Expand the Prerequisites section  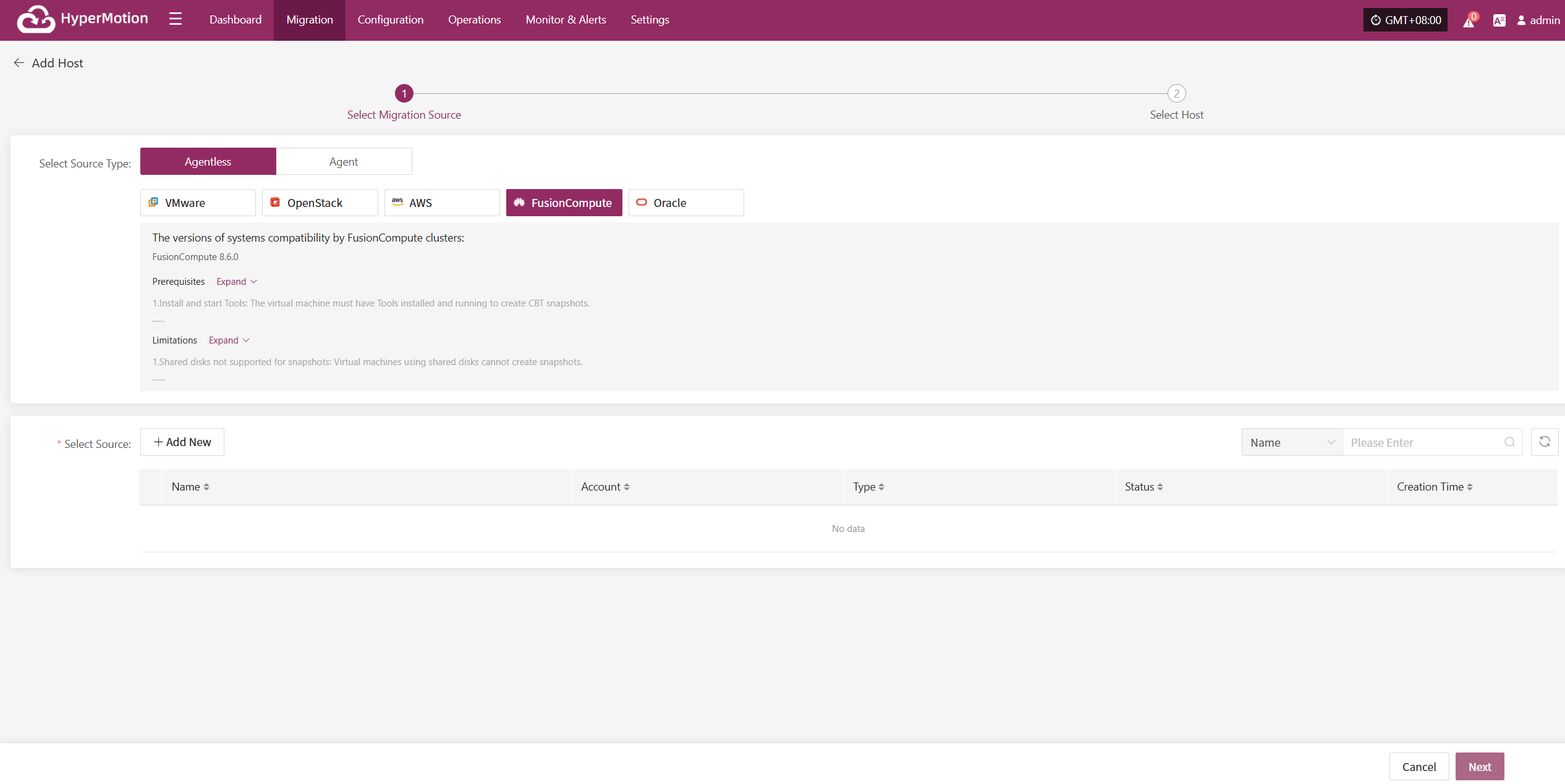pyautogui.click(x=237, y=282)
